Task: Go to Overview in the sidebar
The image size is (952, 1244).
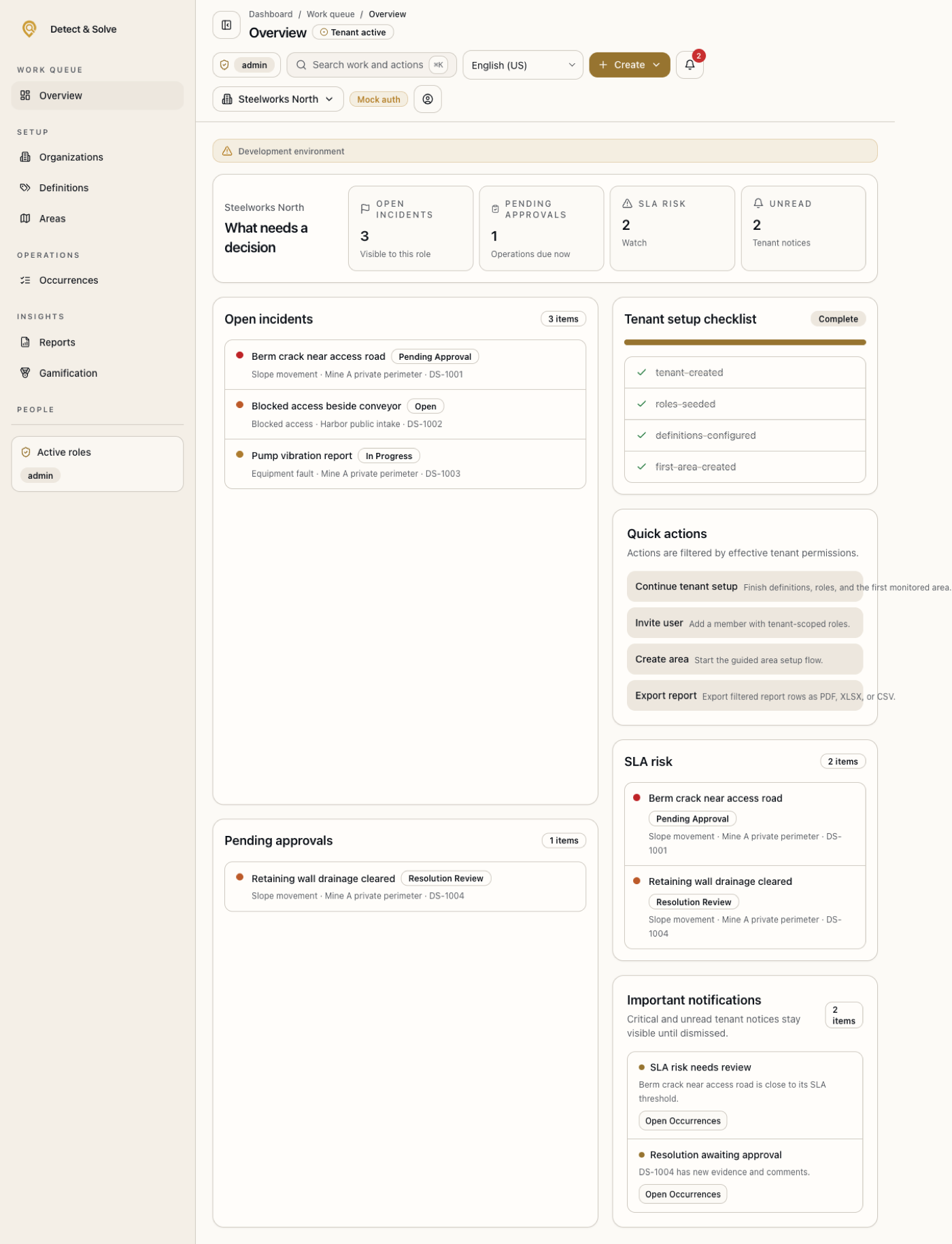Action: [x=97, y=95]
